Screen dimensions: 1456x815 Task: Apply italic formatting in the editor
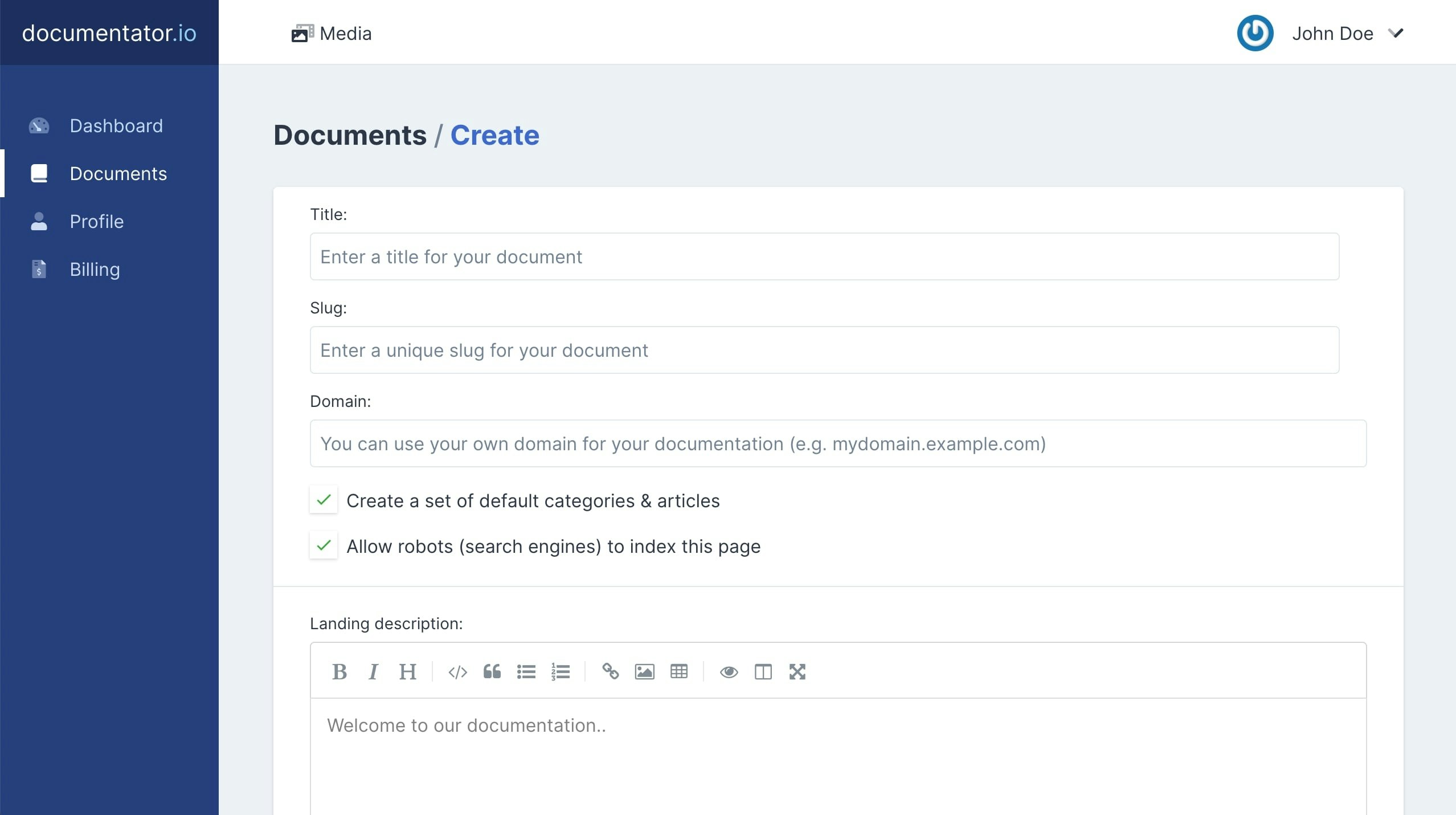coord(373,671)
